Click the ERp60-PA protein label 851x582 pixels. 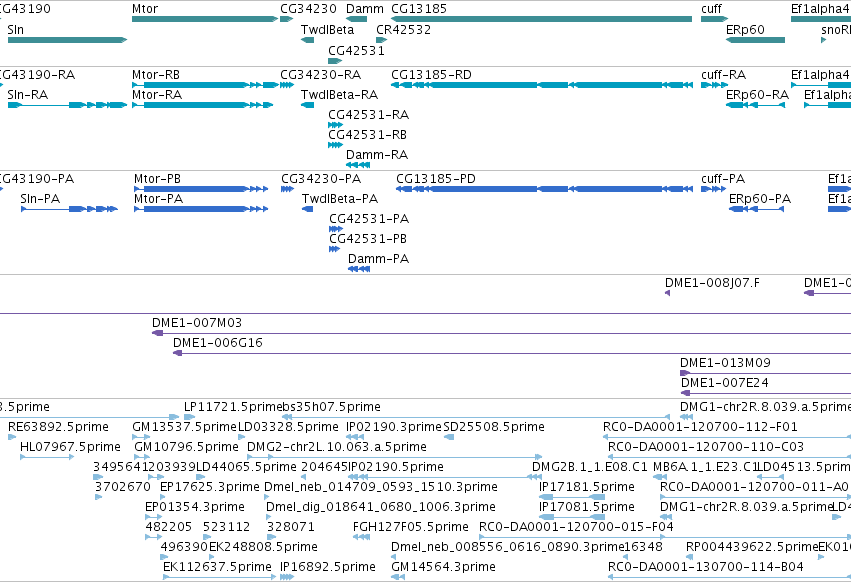(x=760, y=199)
